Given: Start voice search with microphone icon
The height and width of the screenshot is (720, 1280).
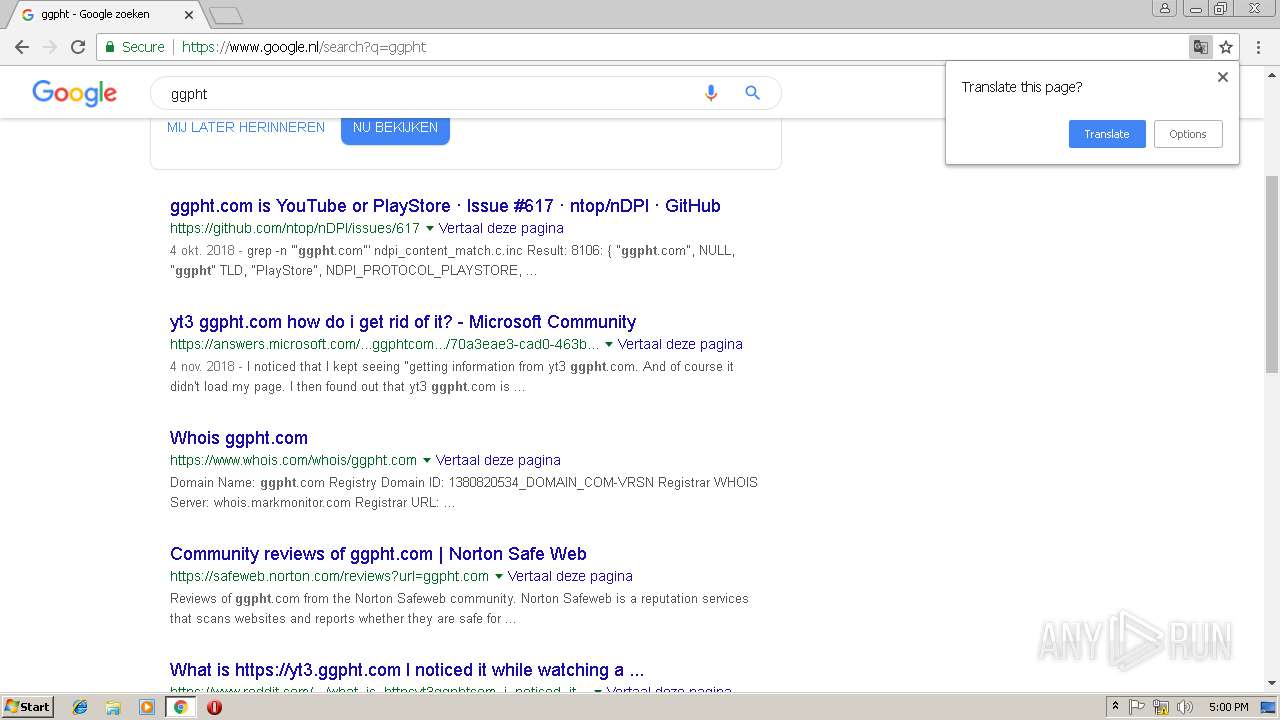Looking at the screenshot, I should point(711,93).
